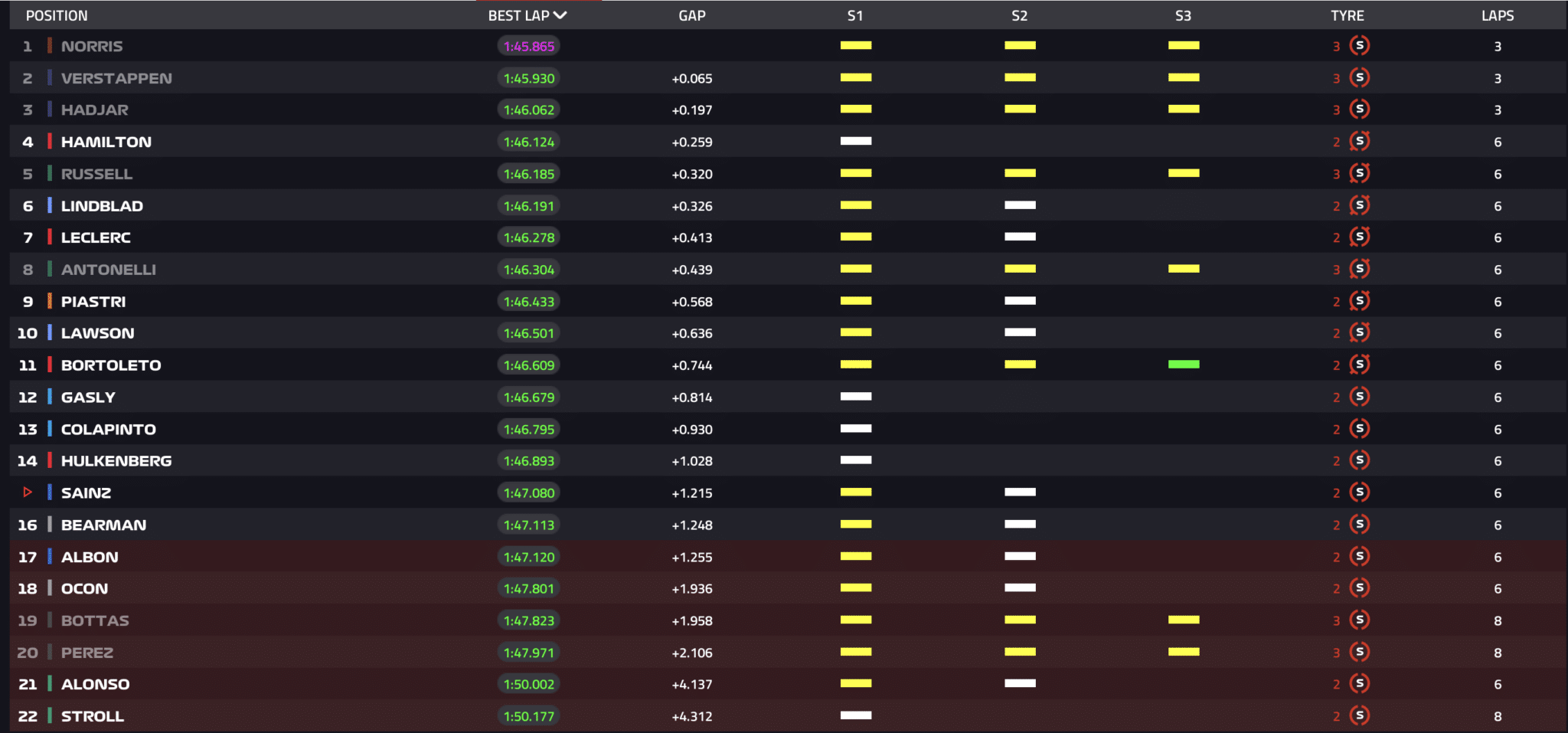Click Perez's tyre set number 3
This screenshot has width=1568, height=733.
[x=1336, y=653]
